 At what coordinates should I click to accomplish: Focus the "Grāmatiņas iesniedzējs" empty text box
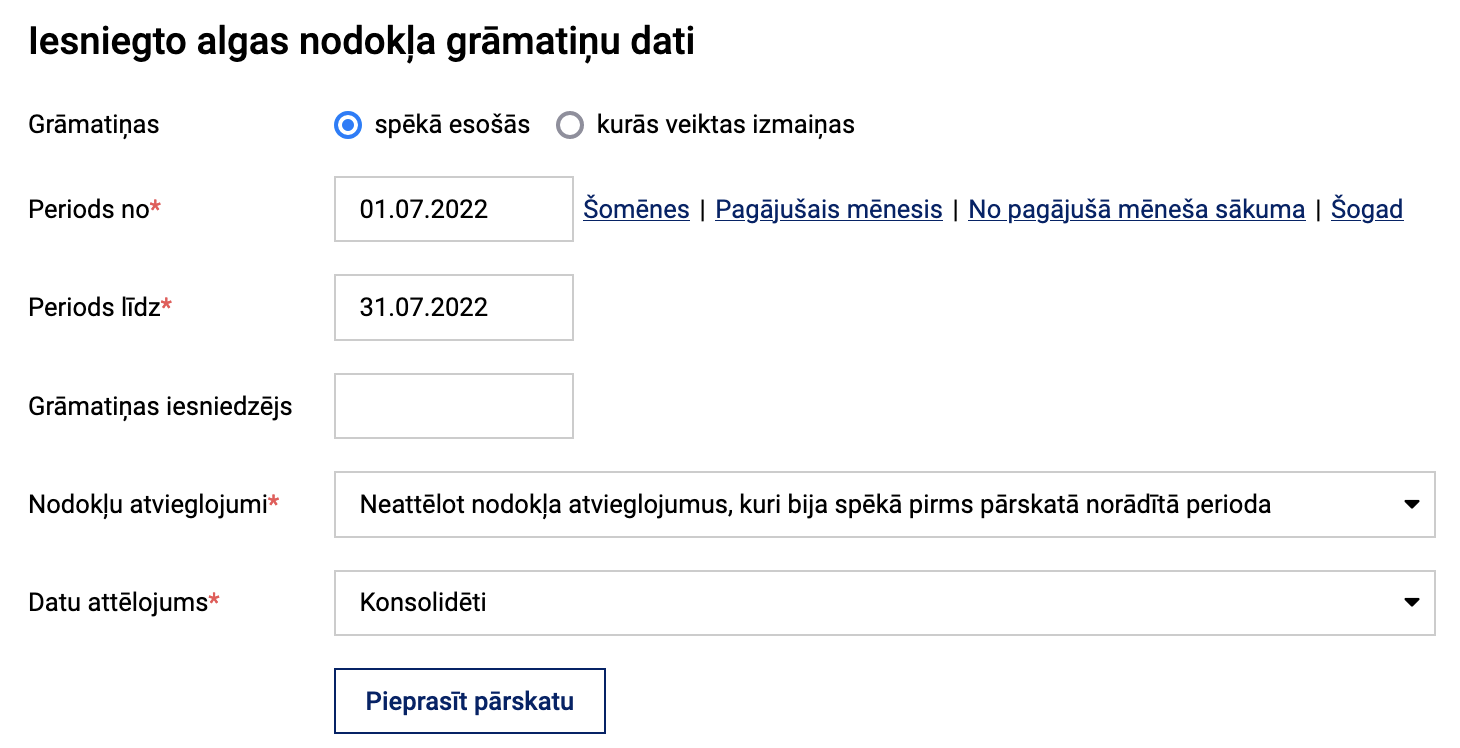point(453,406)
